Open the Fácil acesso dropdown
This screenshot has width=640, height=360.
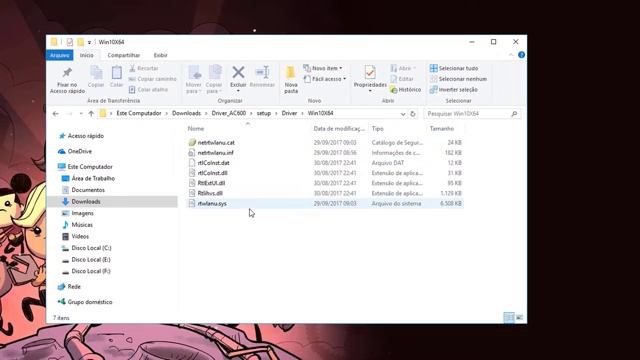click(325, 79)
